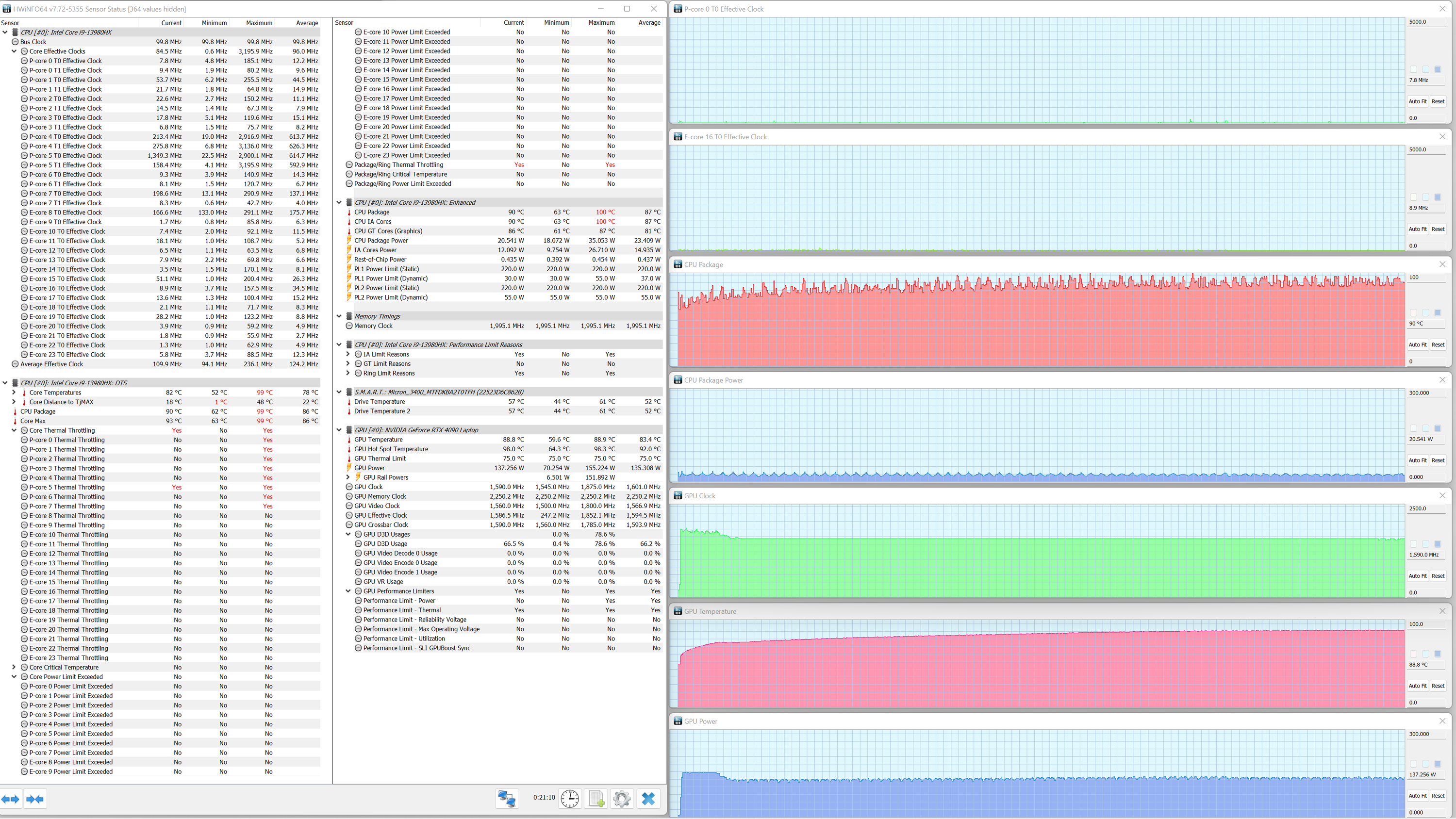Image resolution: width=1456 pixels, height=819 pixels.
Task: Expand the IA Limit Reasons entry
Action: pos(348,354)
